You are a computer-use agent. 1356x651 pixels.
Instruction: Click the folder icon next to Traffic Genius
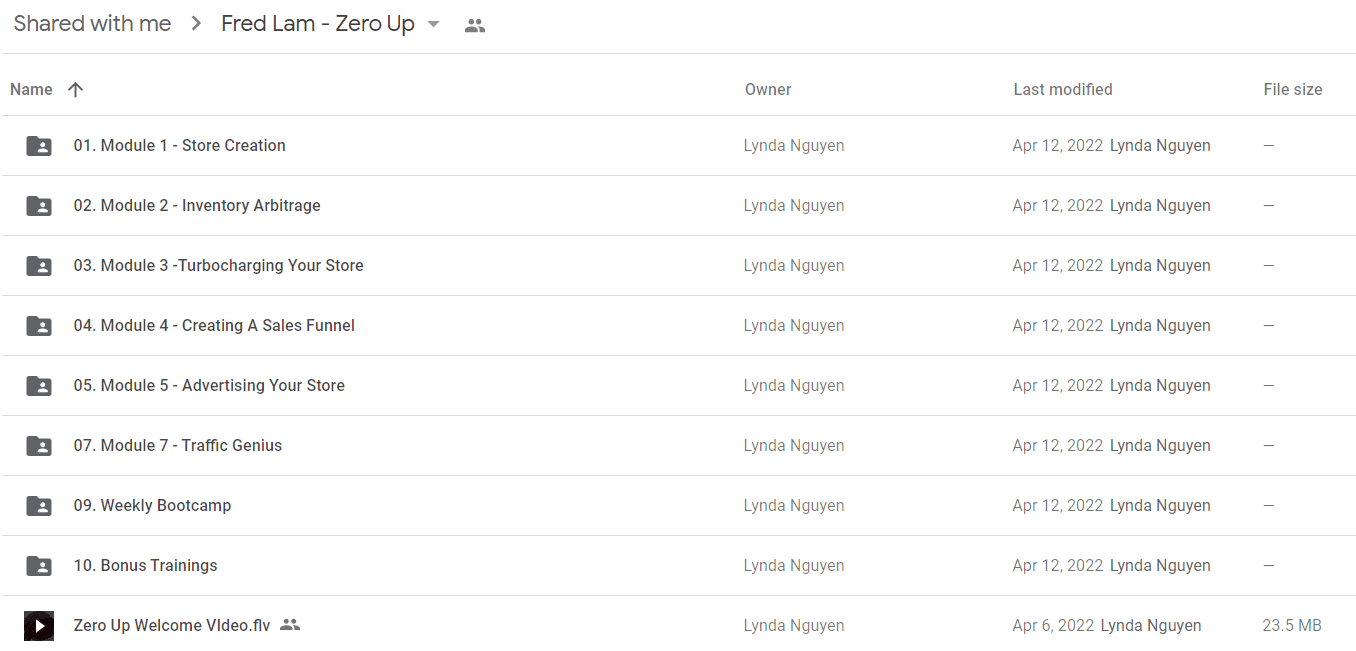[38, 446]
